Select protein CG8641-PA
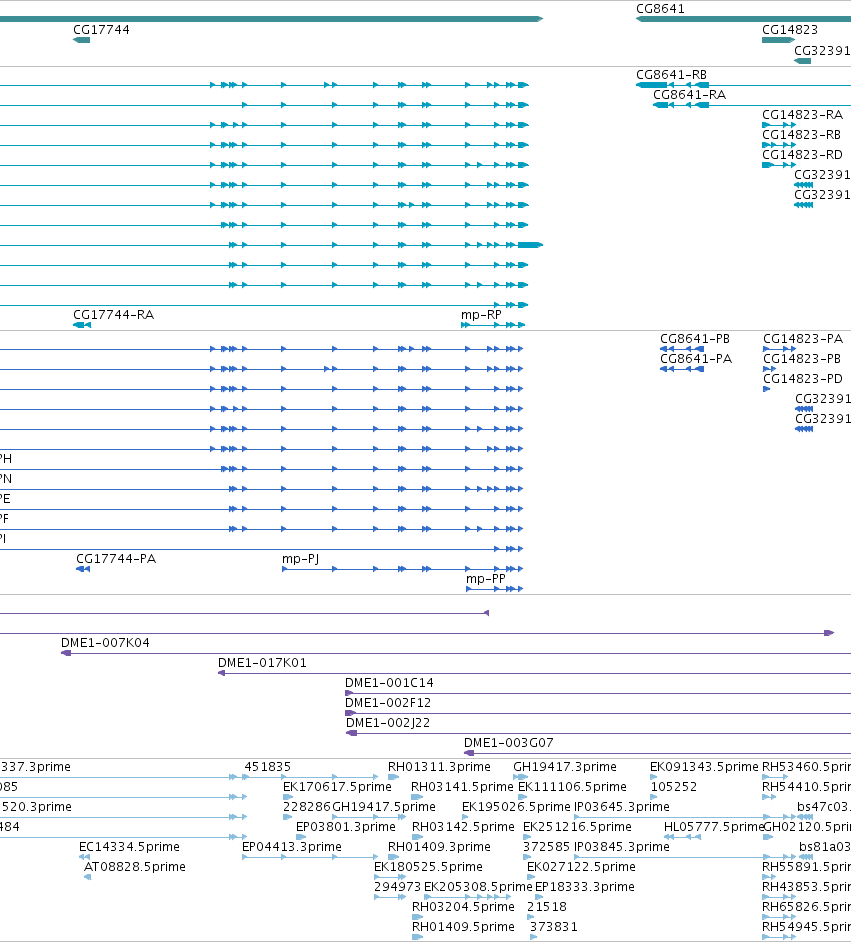Viewport: 851px width, 942px height. click(696, 359)
